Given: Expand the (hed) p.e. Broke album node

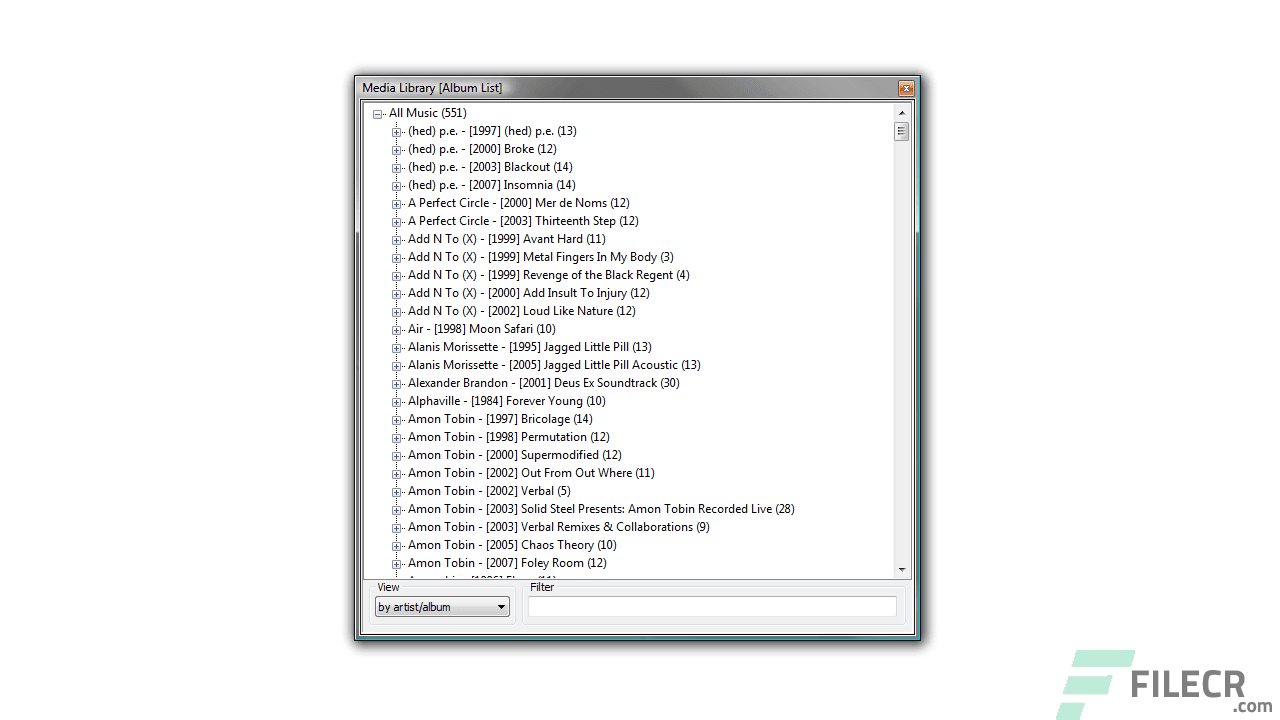Looking at the screenshot, I should (x=397, y=150).
